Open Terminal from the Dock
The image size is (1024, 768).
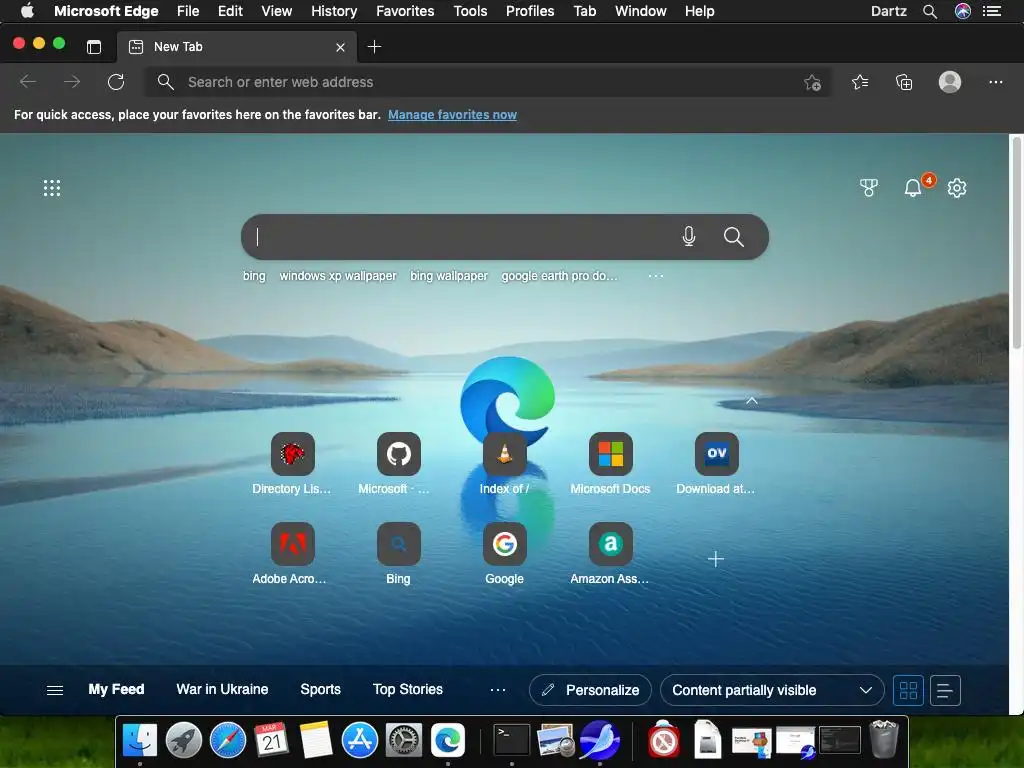(511, 741)
